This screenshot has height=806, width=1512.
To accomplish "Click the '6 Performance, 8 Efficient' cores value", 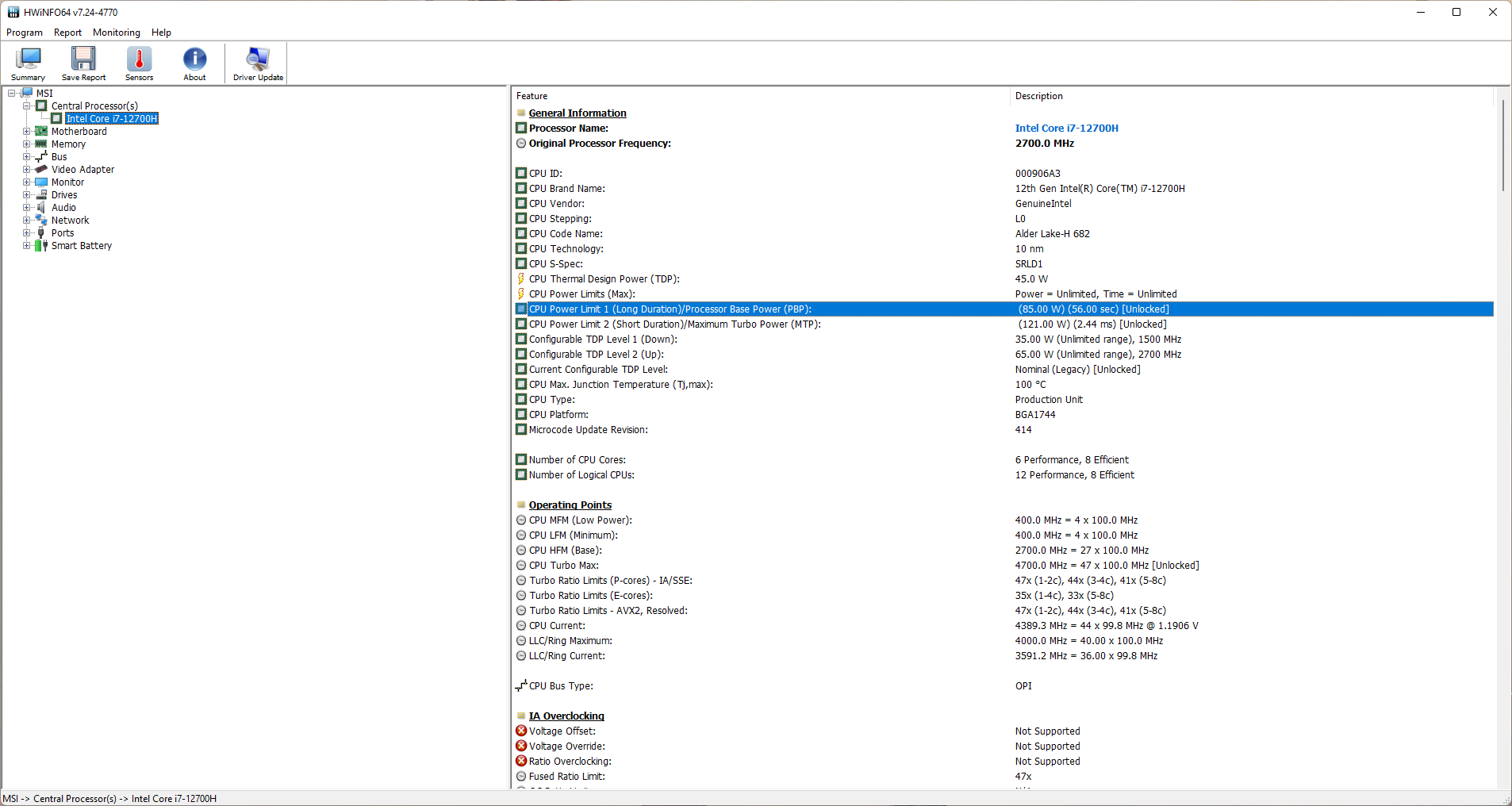I will point(1072,460).
